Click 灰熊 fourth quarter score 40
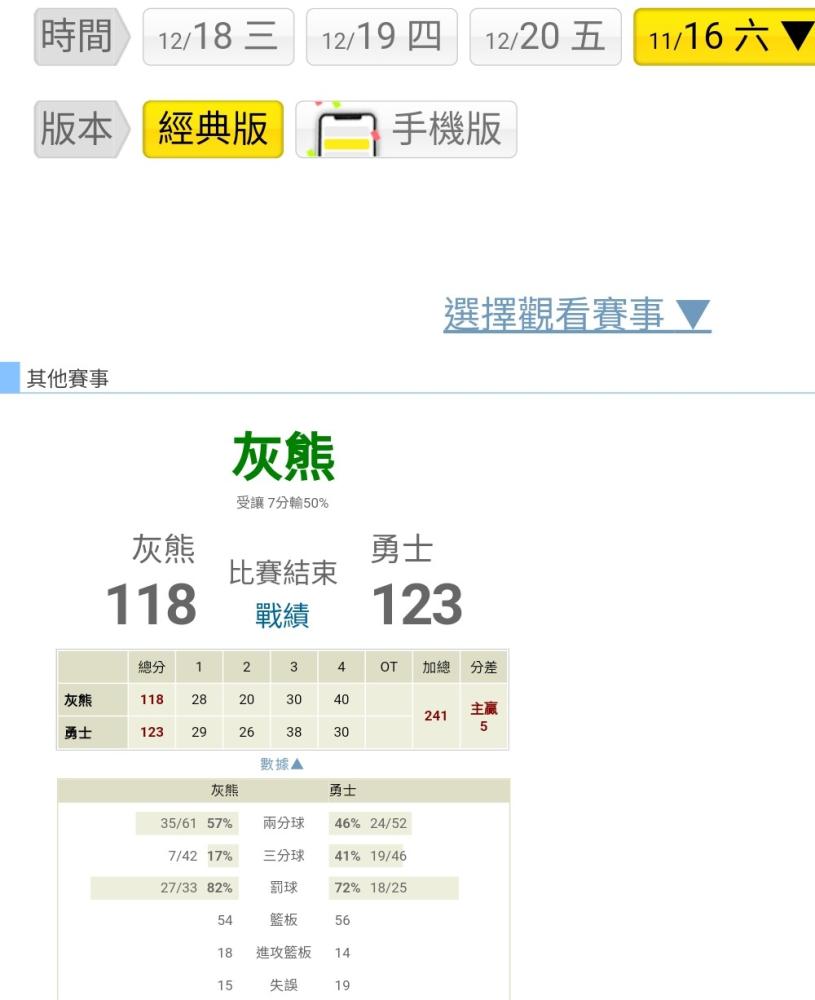Viewport: 815px width, 1000px height. 341,700
